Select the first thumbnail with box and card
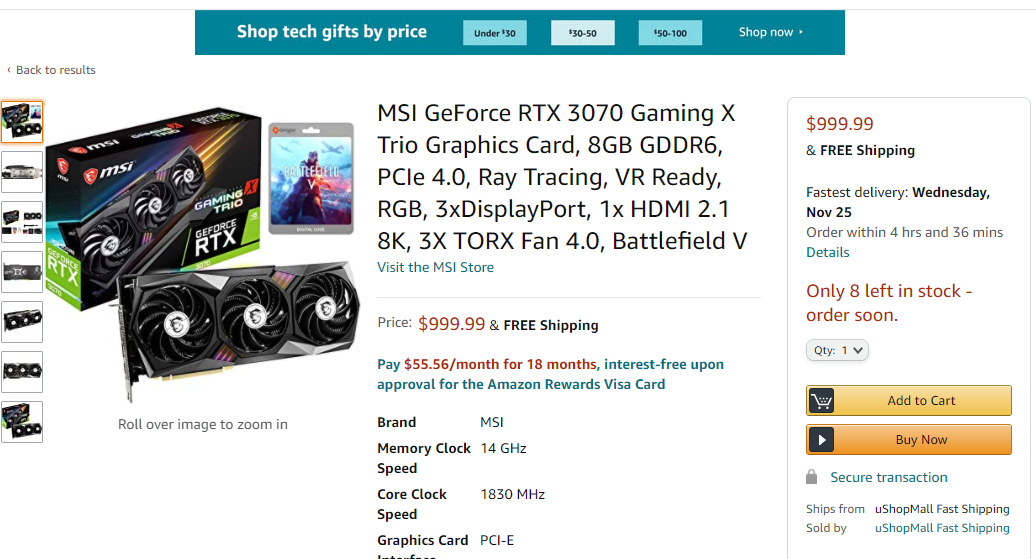Screen dimensions: 1036x559 click(22, 122)
